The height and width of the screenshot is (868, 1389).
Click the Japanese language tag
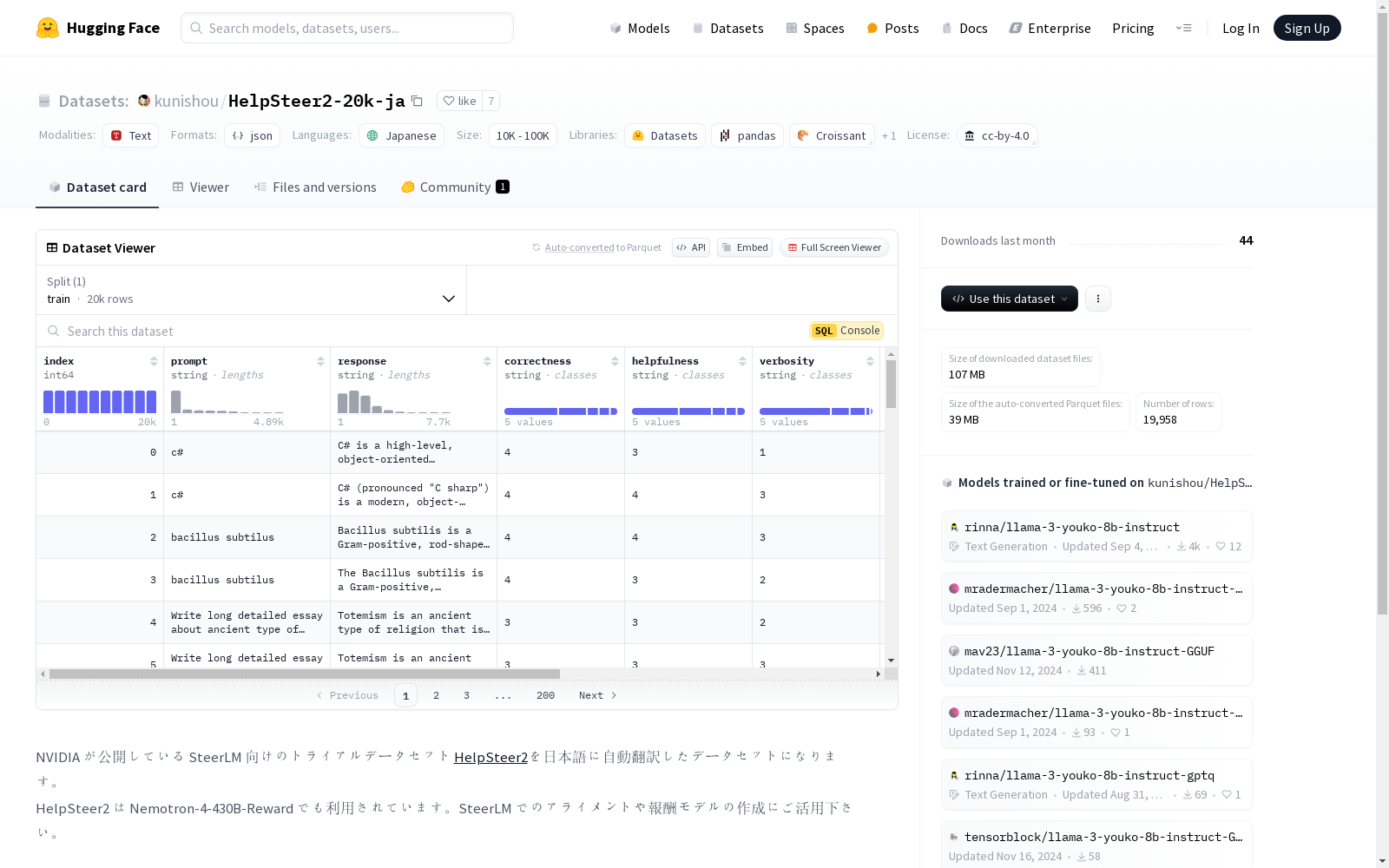click(x=401, y=135)
